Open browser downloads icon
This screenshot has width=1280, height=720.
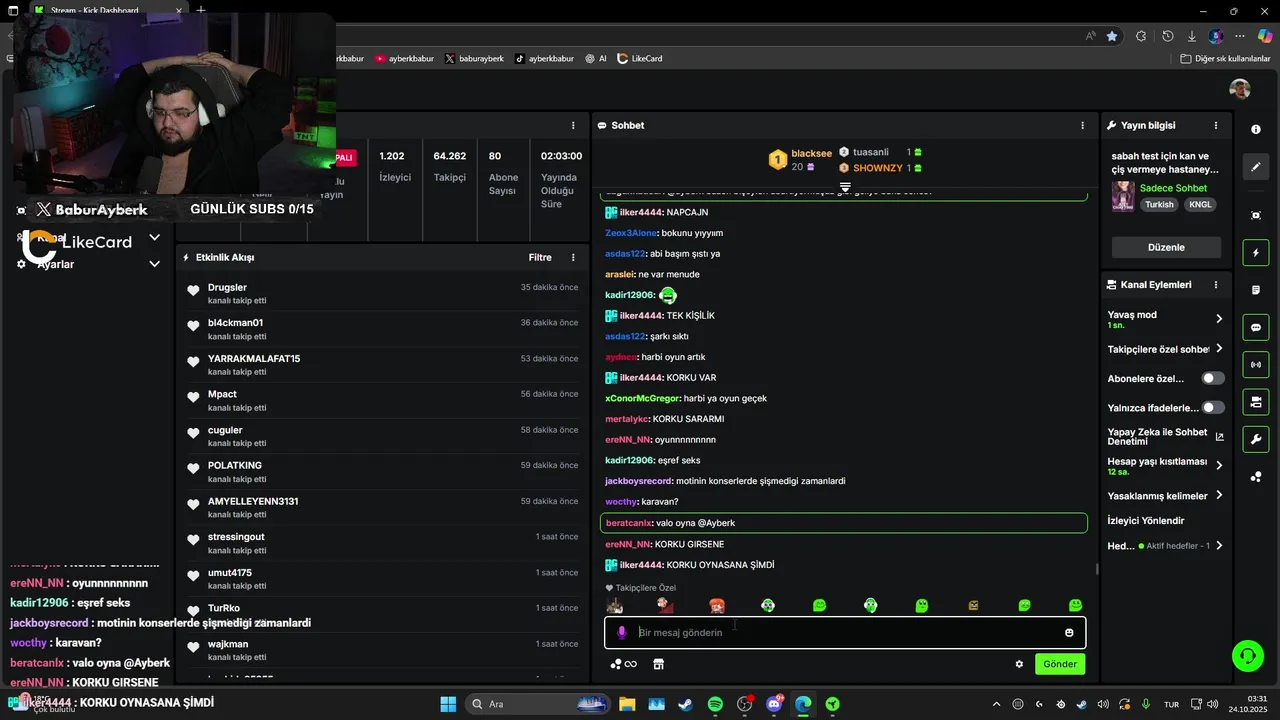click(x=1192, y=36)
